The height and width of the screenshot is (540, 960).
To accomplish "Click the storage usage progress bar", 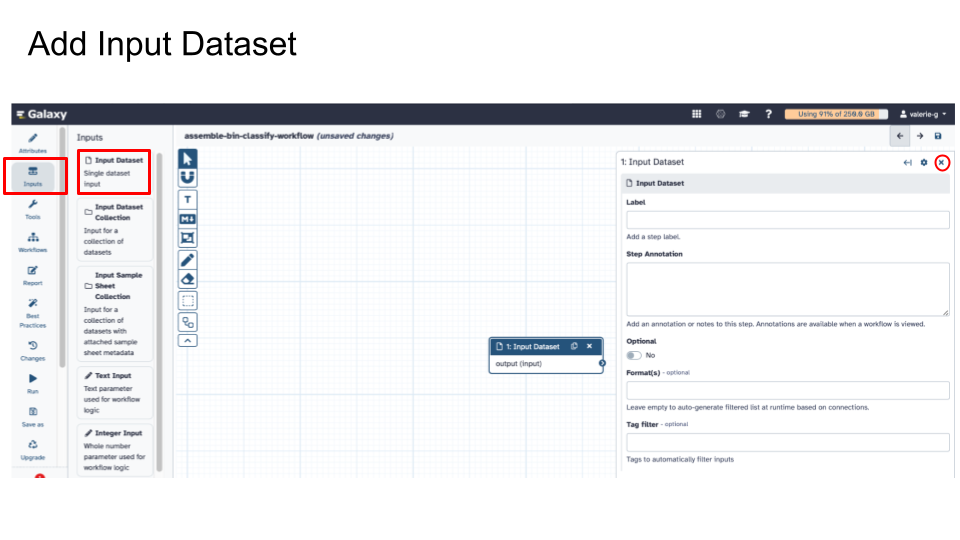I will pos(836,114).
